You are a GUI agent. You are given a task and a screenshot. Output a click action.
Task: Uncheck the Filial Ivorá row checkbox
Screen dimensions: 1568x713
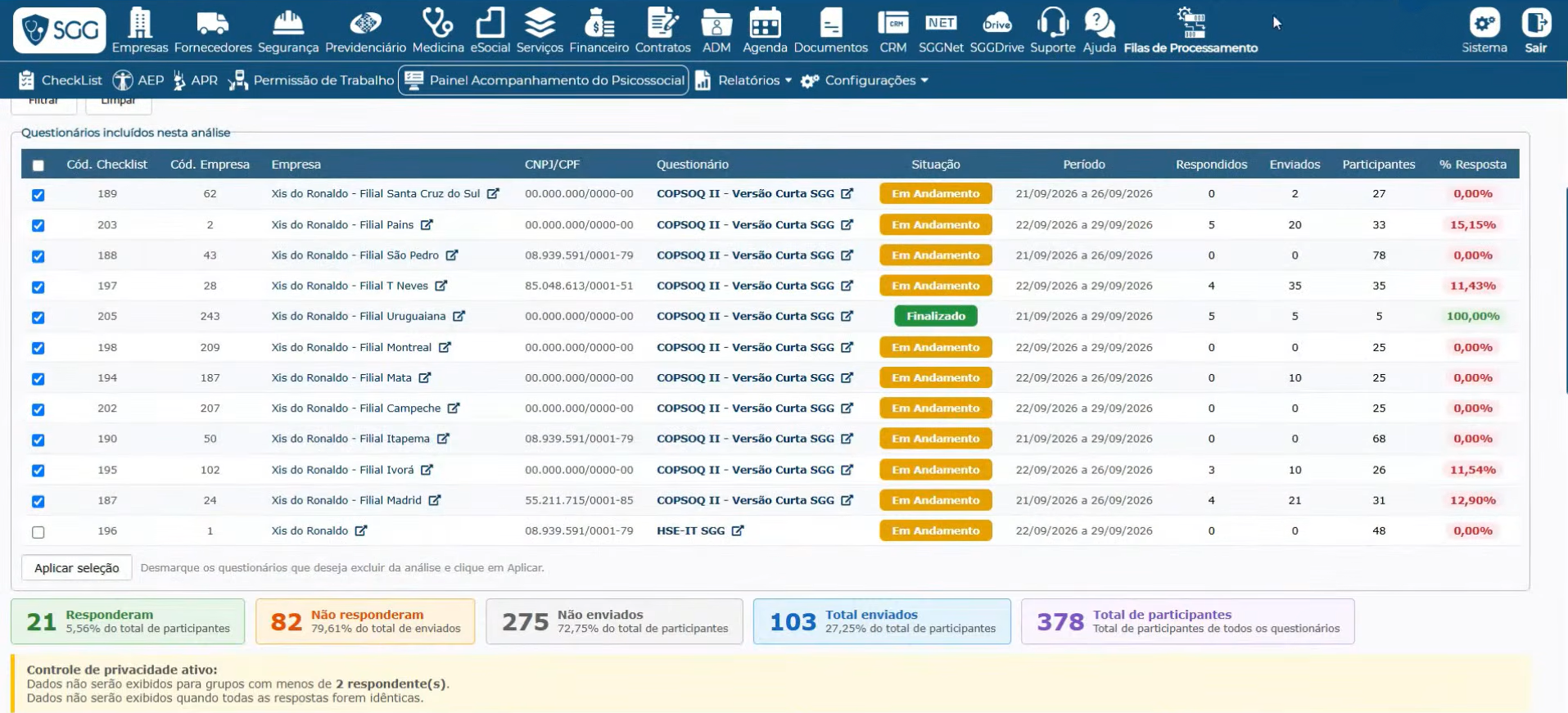[x=38, y=471]
